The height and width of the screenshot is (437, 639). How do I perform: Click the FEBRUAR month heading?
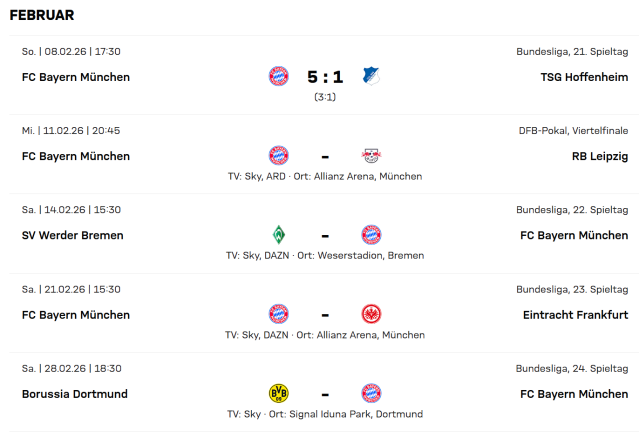(41, 16)
